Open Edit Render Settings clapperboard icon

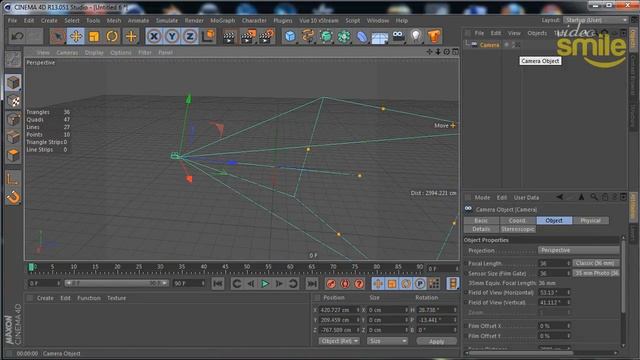point(267,36)
